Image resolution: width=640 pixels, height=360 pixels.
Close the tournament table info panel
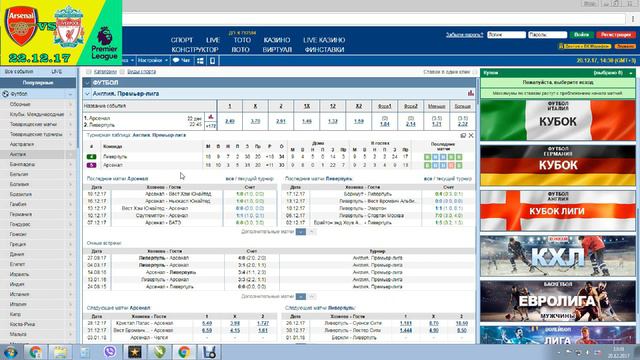(x=471, y=135)
